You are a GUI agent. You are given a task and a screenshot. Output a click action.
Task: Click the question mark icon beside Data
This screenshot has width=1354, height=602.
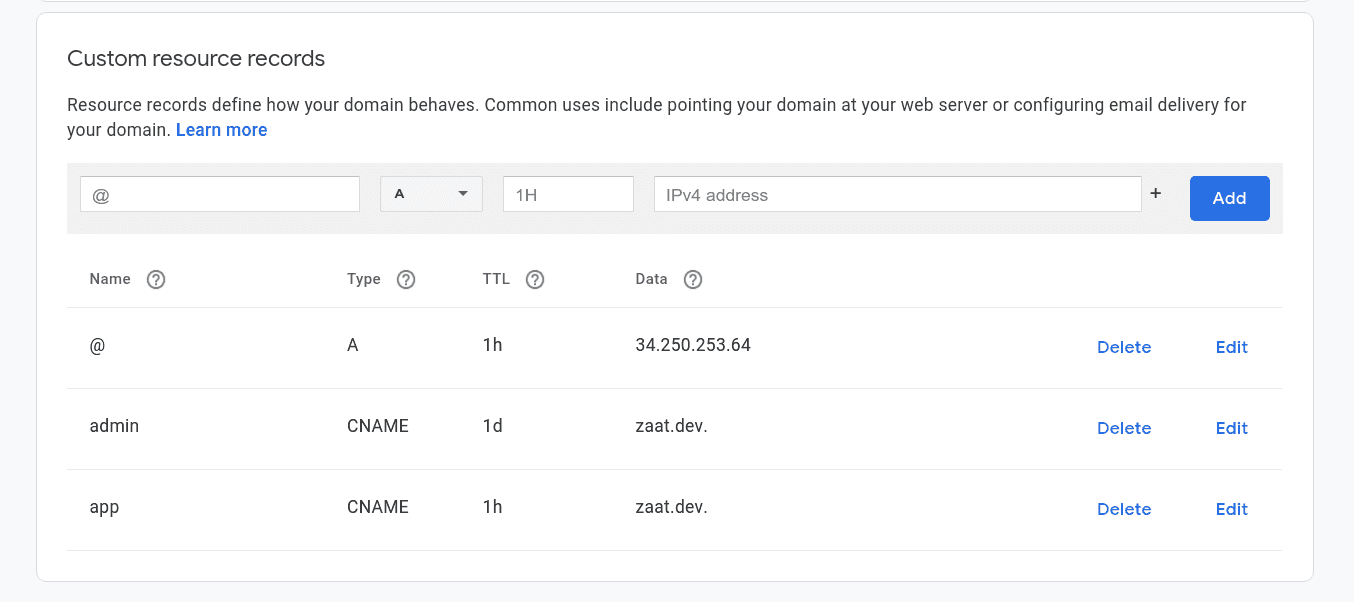(693, 280)
